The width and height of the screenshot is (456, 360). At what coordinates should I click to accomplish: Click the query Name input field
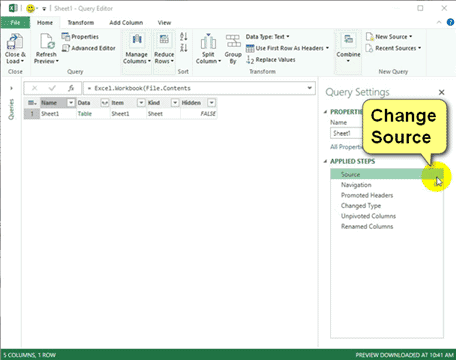[x=347, y=133]
